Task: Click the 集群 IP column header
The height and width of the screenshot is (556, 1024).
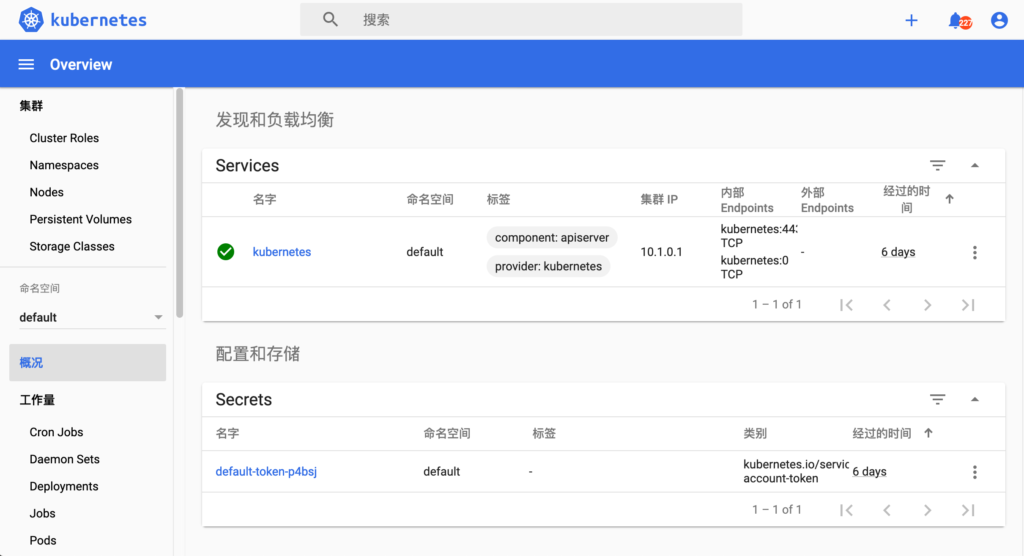Action: click(x=659, y=199)
